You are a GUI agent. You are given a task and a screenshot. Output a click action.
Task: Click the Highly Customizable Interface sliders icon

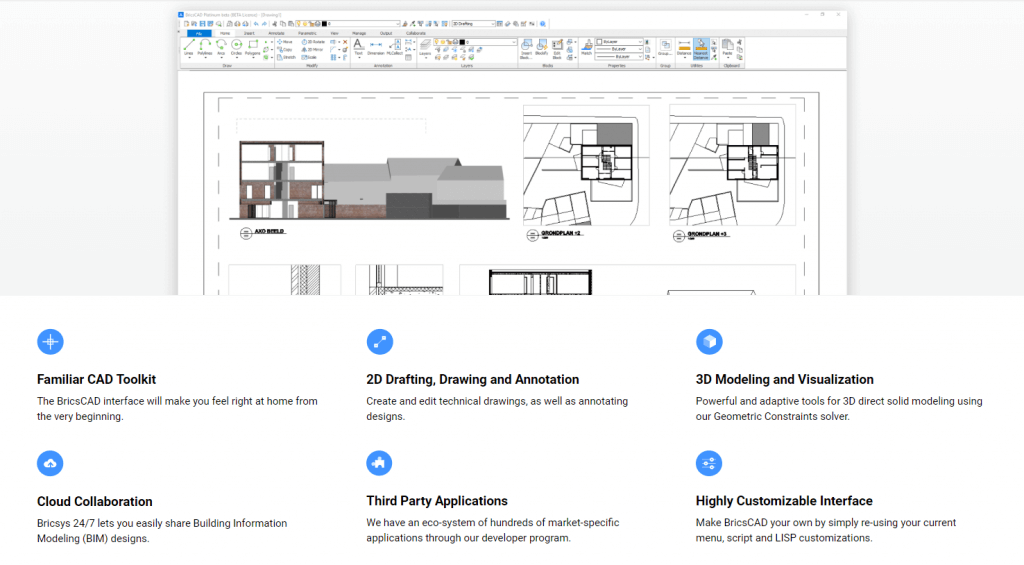click(709, 463)
